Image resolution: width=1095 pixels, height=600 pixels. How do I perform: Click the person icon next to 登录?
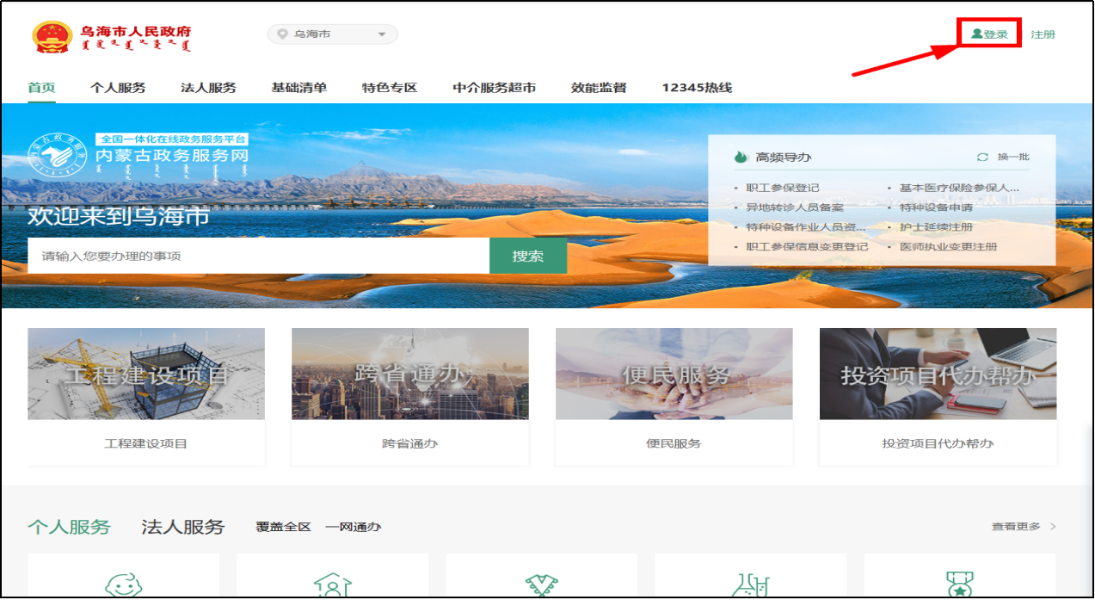(x=977, y=31)
